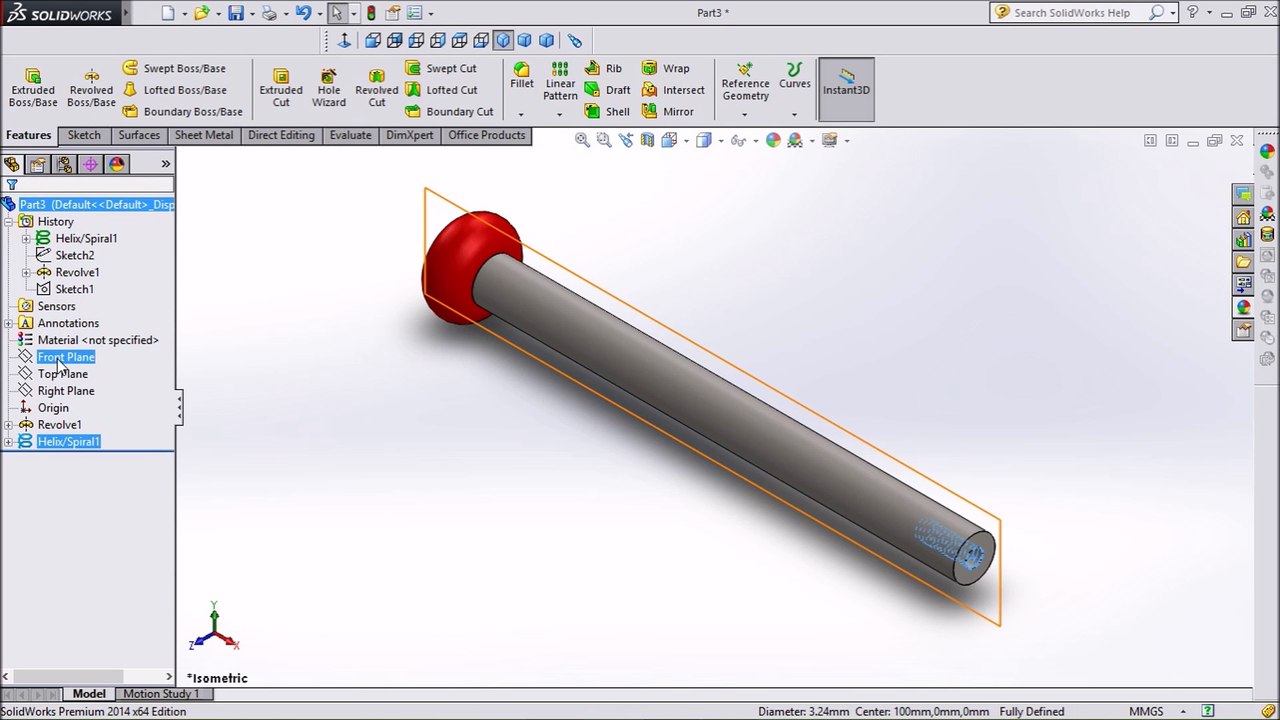Open the Reference Geometry tool
Image resolution: width=1280 pixels, height=720 pixels.
click(x=745, y=82)
